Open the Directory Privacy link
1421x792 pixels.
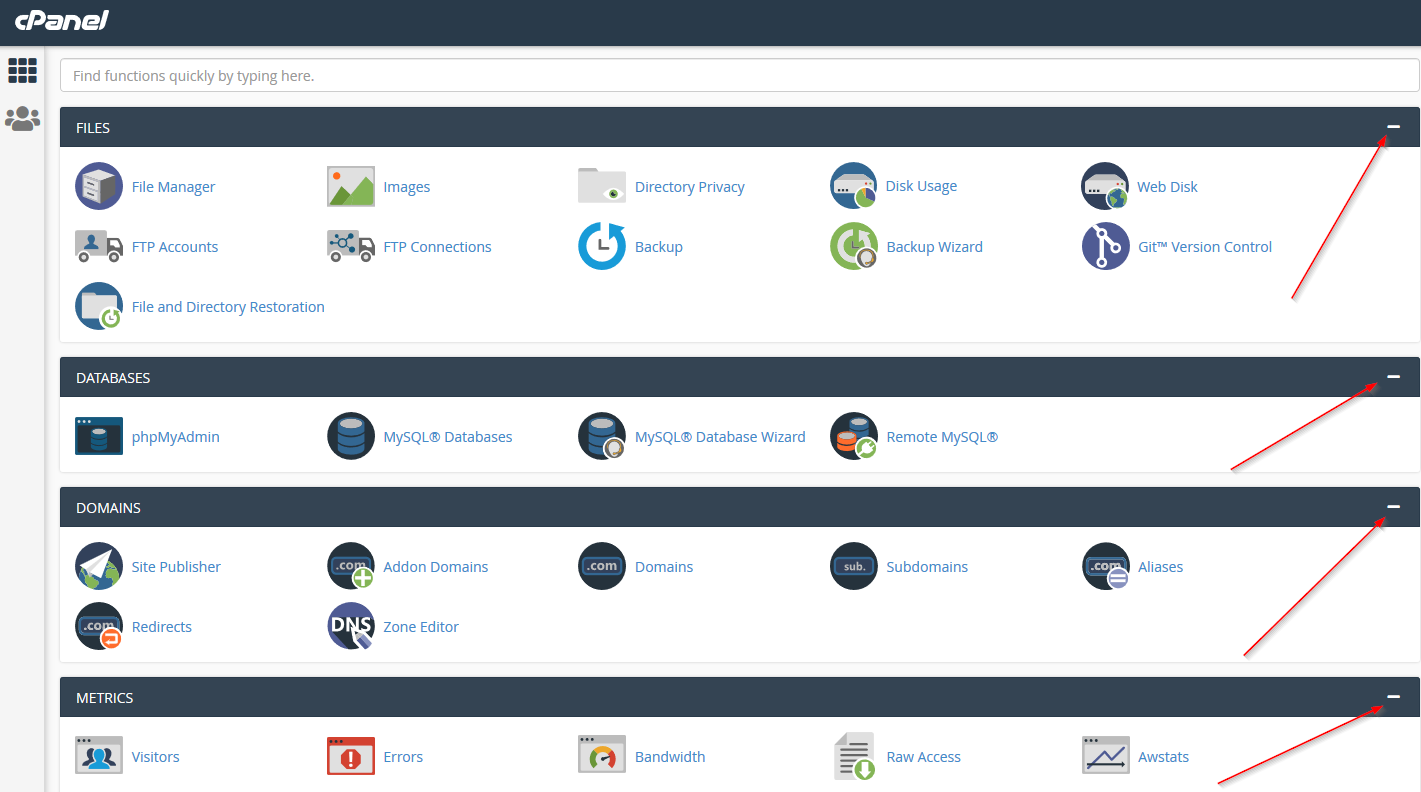click(690, 187)
